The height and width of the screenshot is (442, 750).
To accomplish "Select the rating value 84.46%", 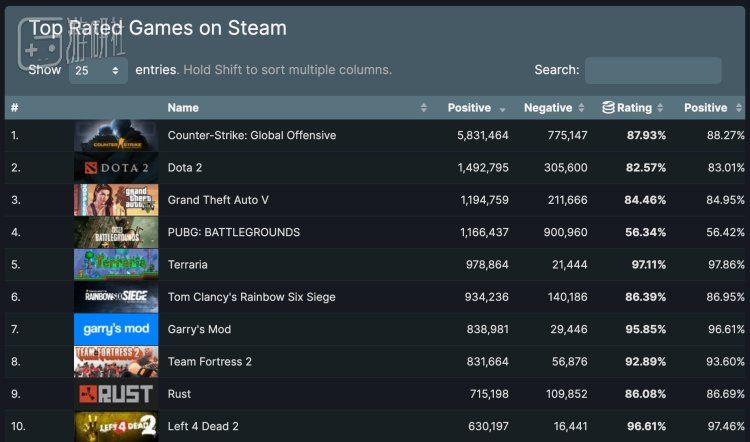I will coord(645,200).
